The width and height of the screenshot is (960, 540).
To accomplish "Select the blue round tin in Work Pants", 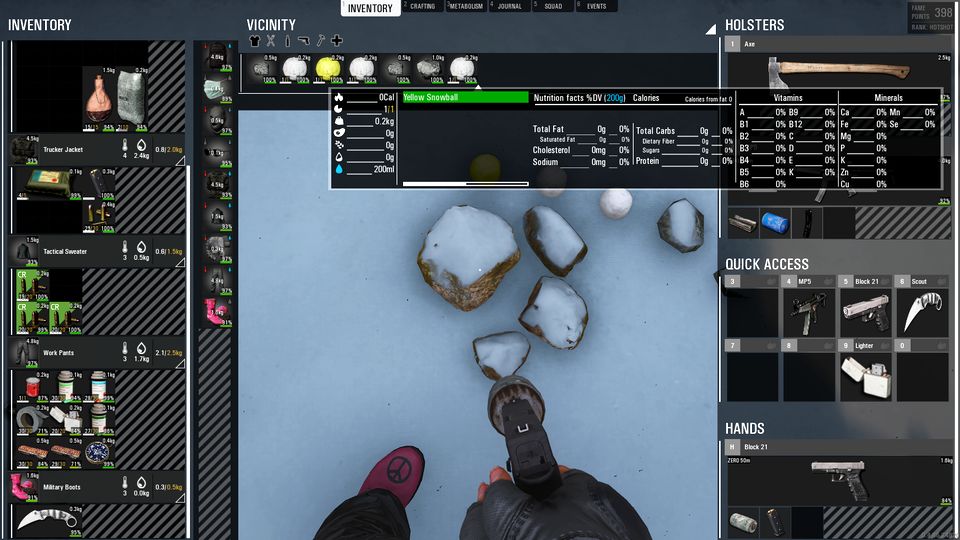I will pyautogui.click(x=99, y=453).
